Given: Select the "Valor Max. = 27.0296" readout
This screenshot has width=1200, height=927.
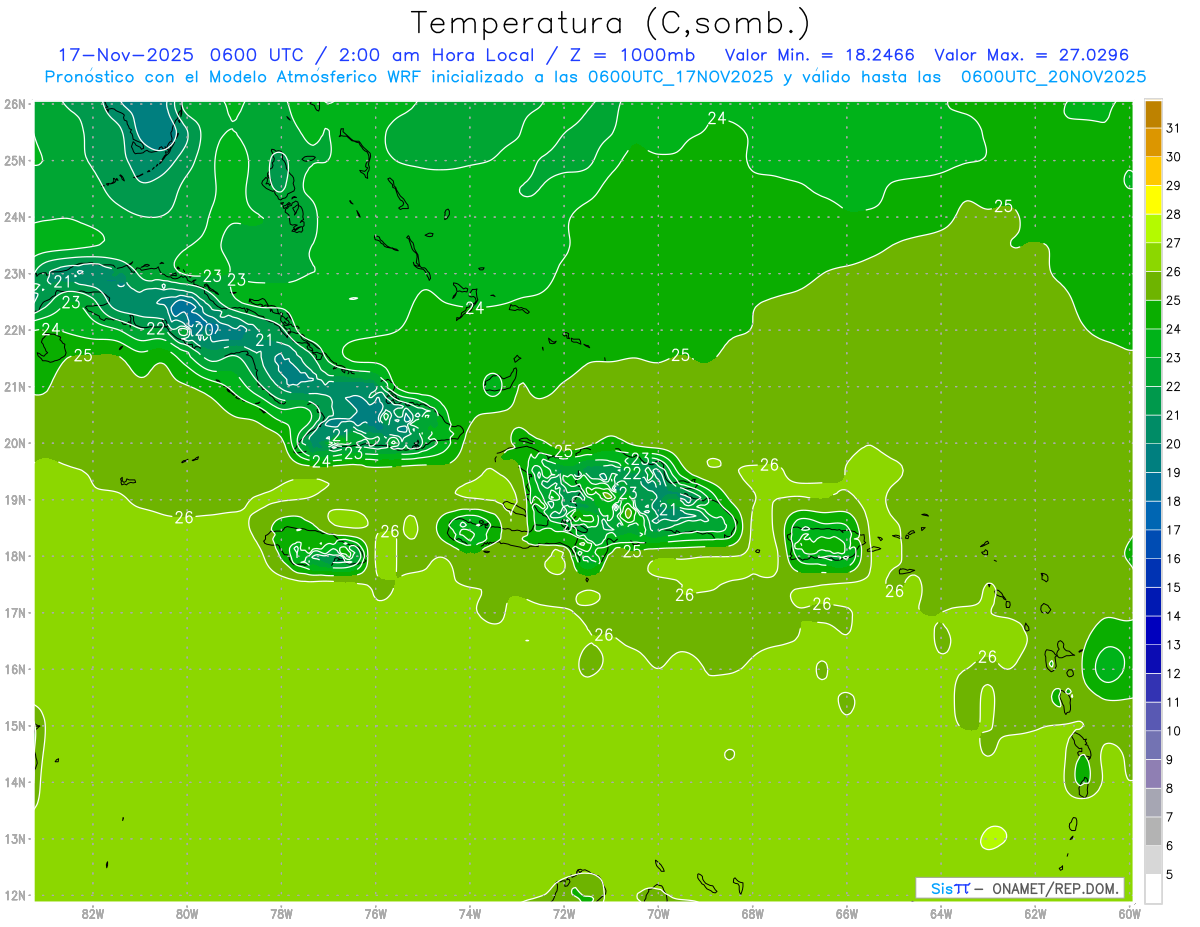Looking at the screenshot, I should pyautogui.click(x=1033, y=55).
